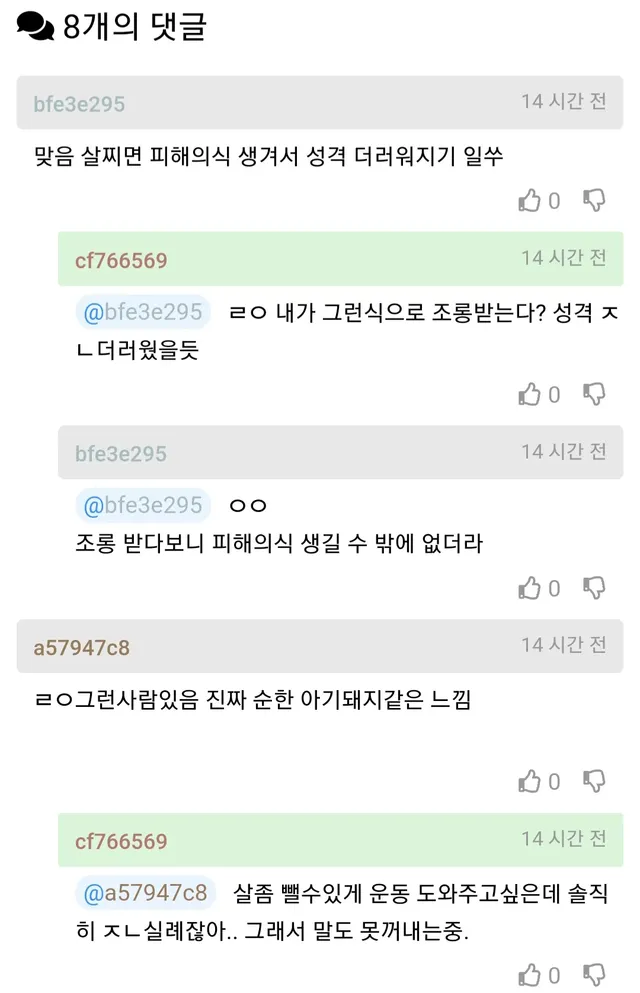Open the @bfe3e295 mention above ㅇㅇ reply
Screen dimensions: 640x993
pos(143,506)
